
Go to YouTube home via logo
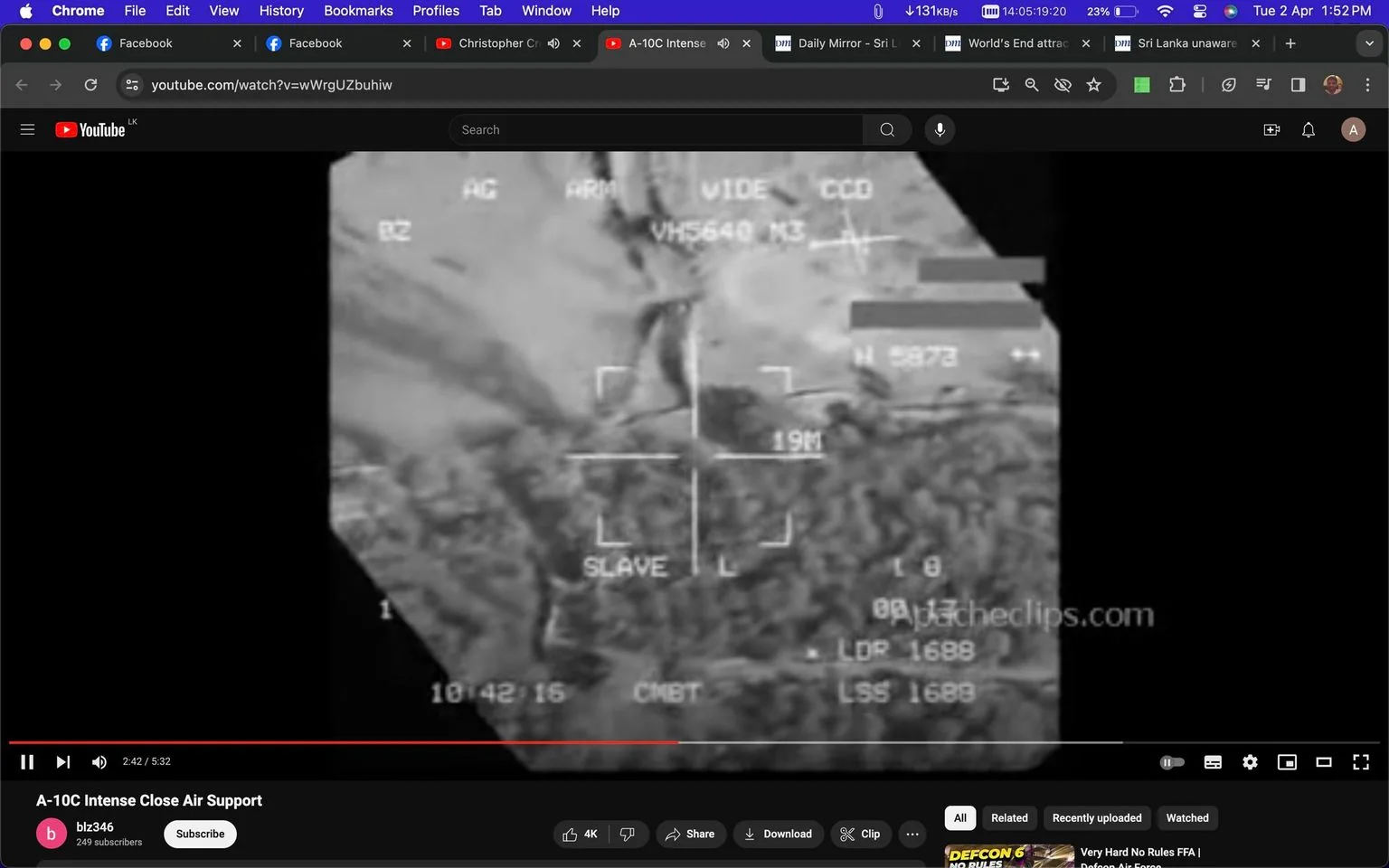90,129
